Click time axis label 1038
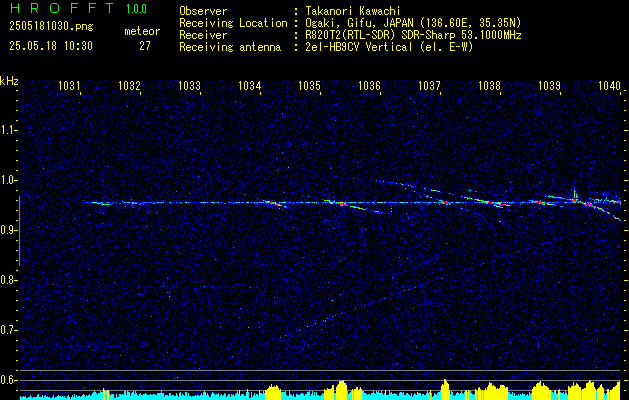Image resolution: width=629 pixels, height=400 pixels. pyautogui.click(x=490, y=86)
